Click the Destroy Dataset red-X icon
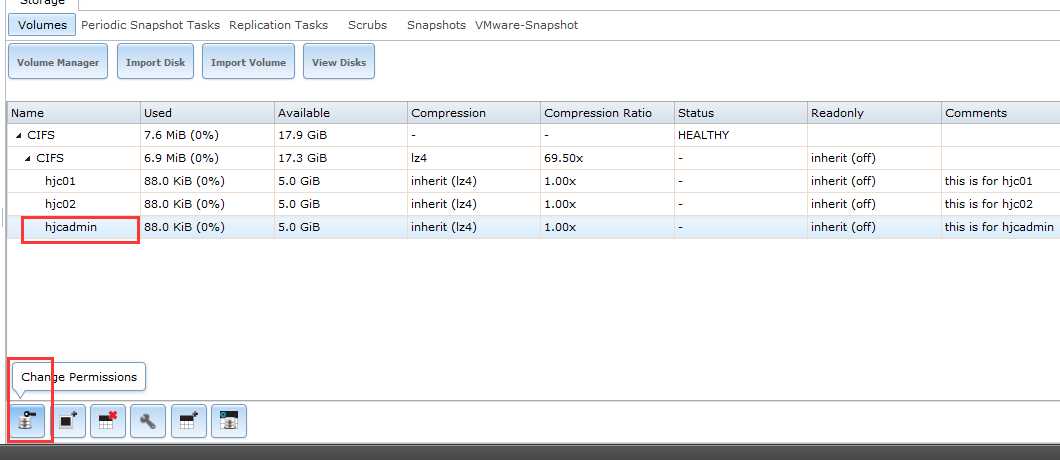This screenshot has width=1060, height=460. click(108, 421)
